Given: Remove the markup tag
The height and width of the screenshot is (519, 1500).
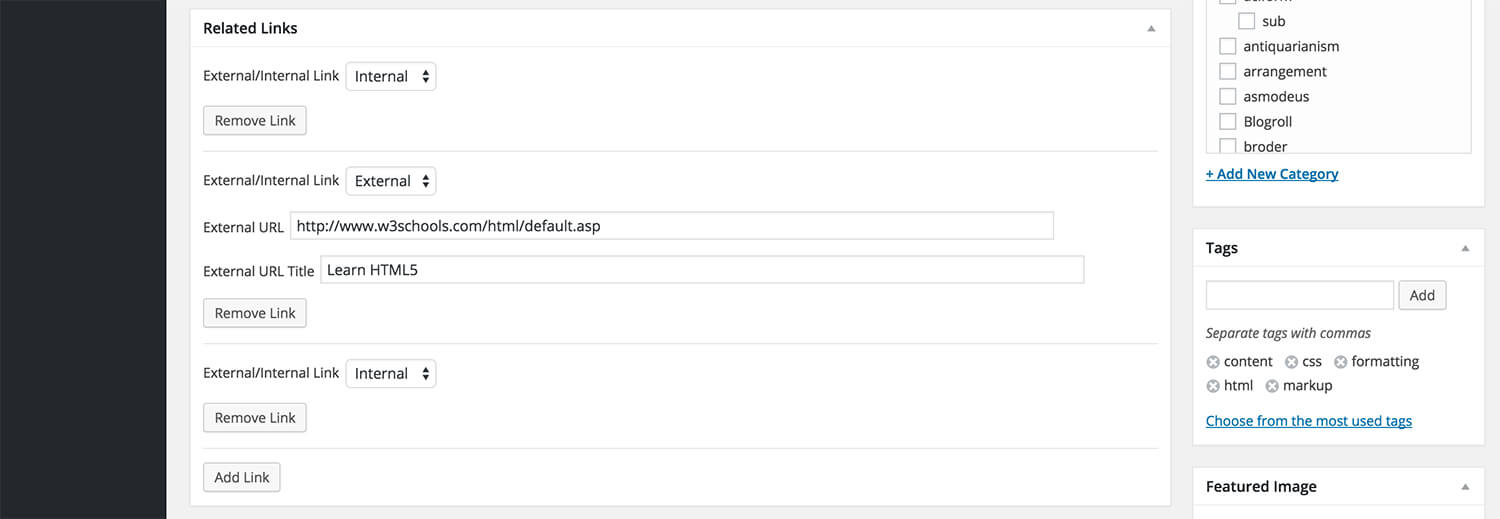Looking at the screenshot, I should pyautogui.click(x=1272, y=386).
